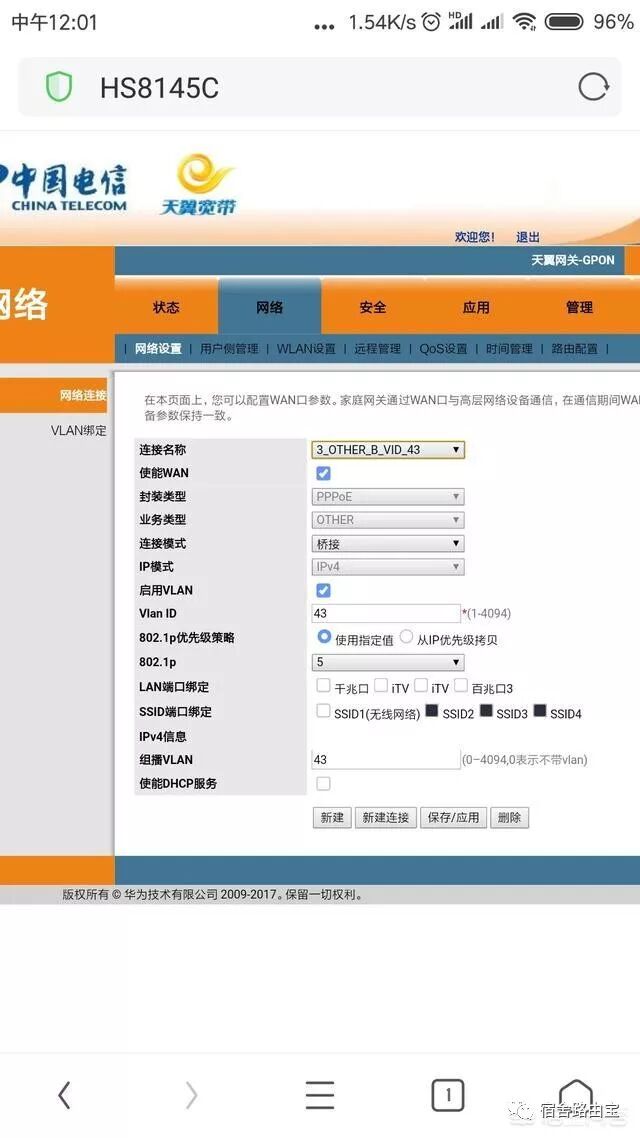This screenshot has width=640, height=1138.
Task: Select the 网络 main tab
Action: click(269, 307)
